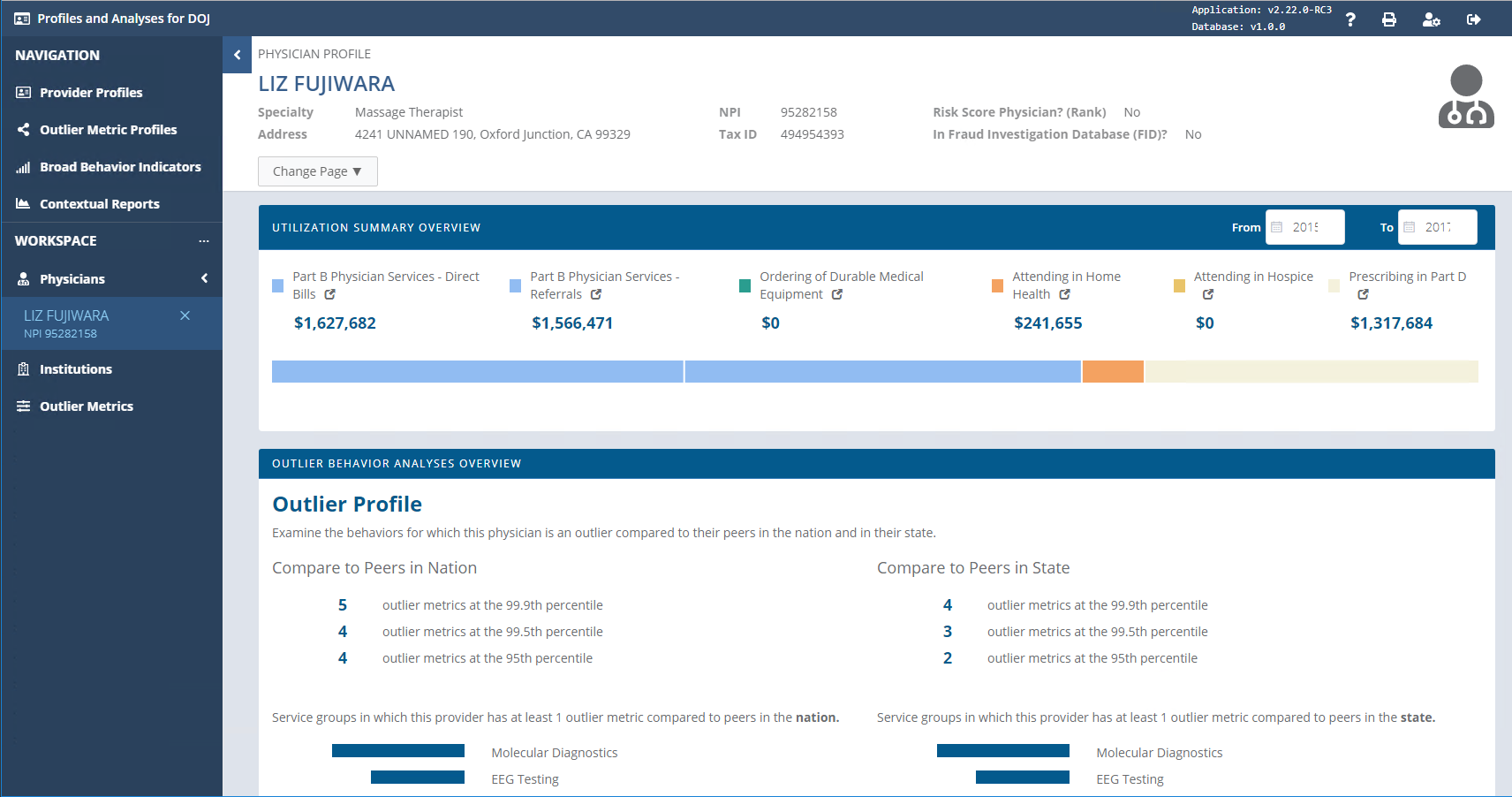Open calendar icon in To date field
The height and width of the screenshot is (797, 1512).
(1410, 227)
